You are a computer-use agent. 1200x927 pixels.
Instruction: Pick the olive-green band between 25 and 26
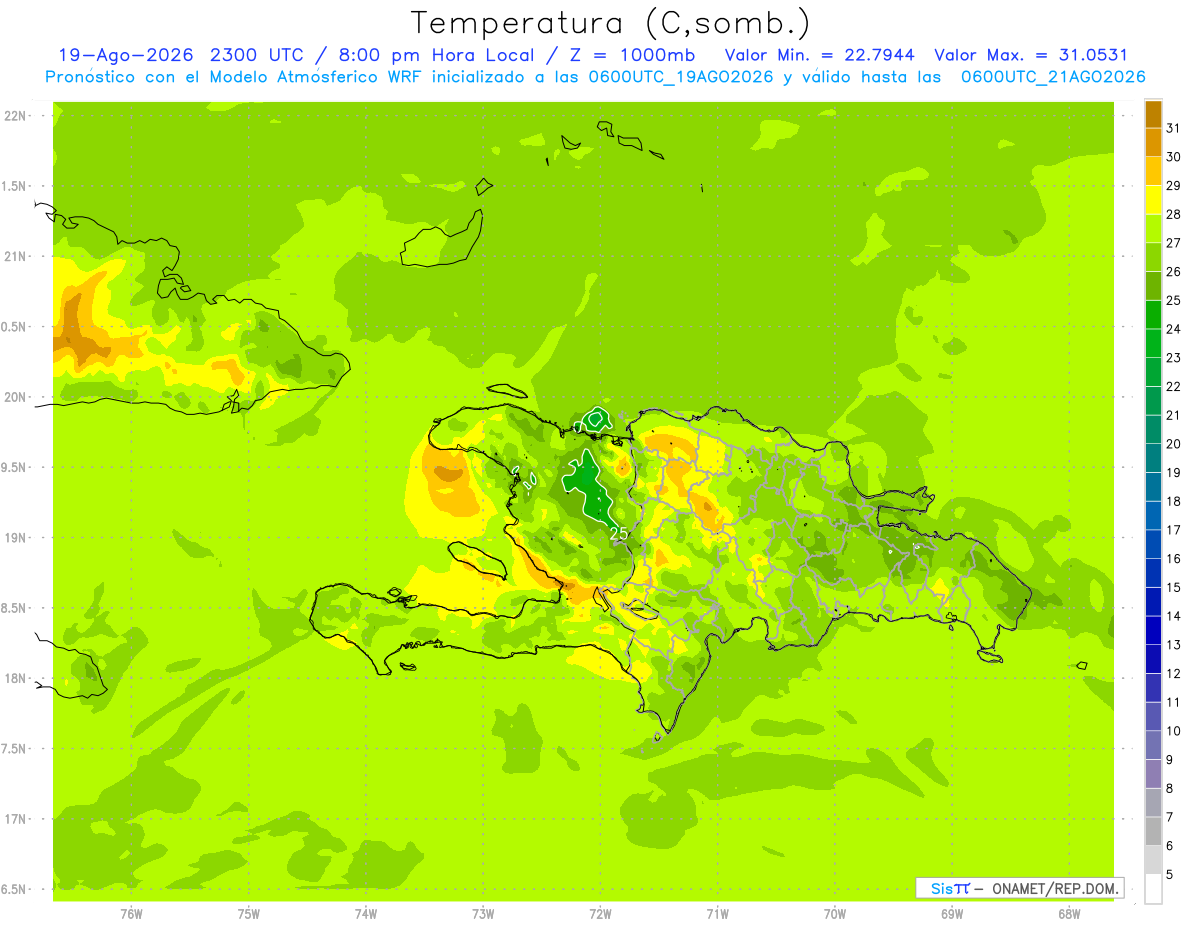coord(1153,286)
